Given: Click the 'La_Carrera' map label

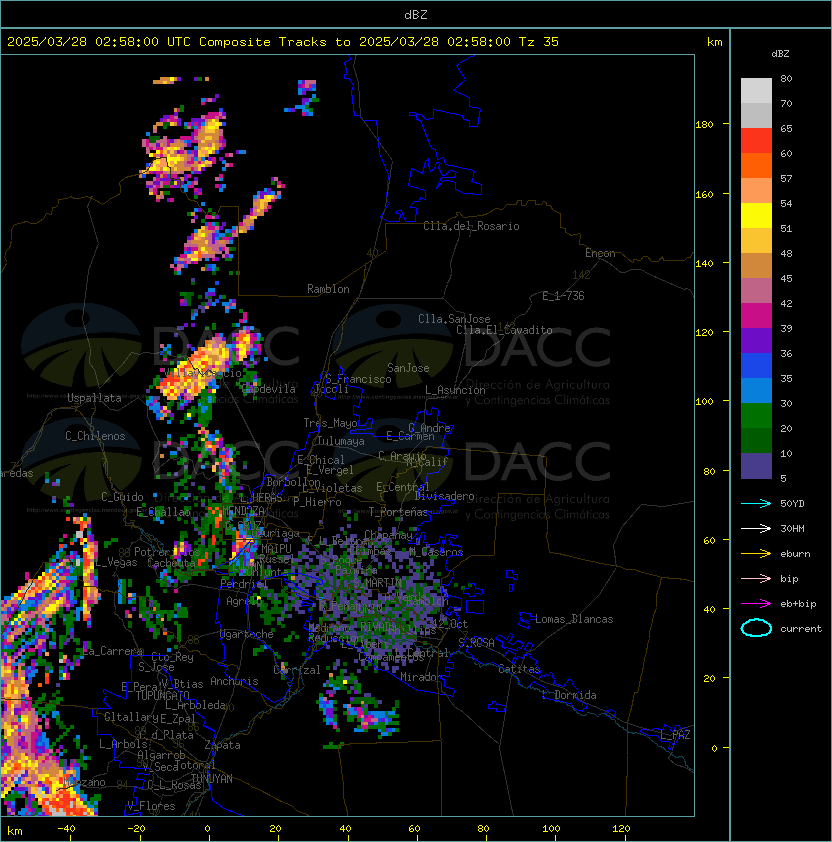Looking at the screenshot, I should [113, 651].
